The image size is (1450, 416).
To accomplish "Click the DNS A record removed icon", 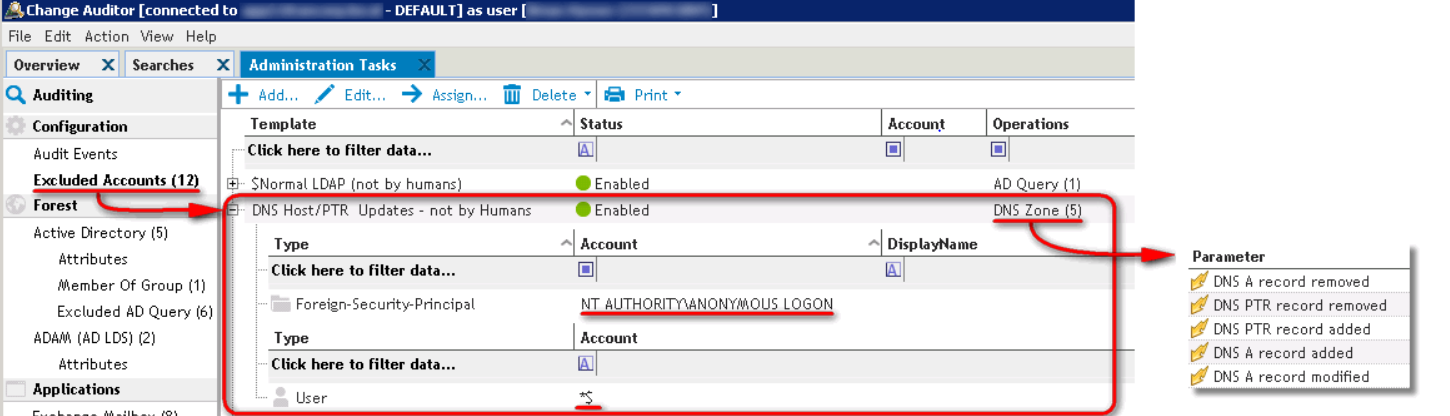I will click(1200, 282).
